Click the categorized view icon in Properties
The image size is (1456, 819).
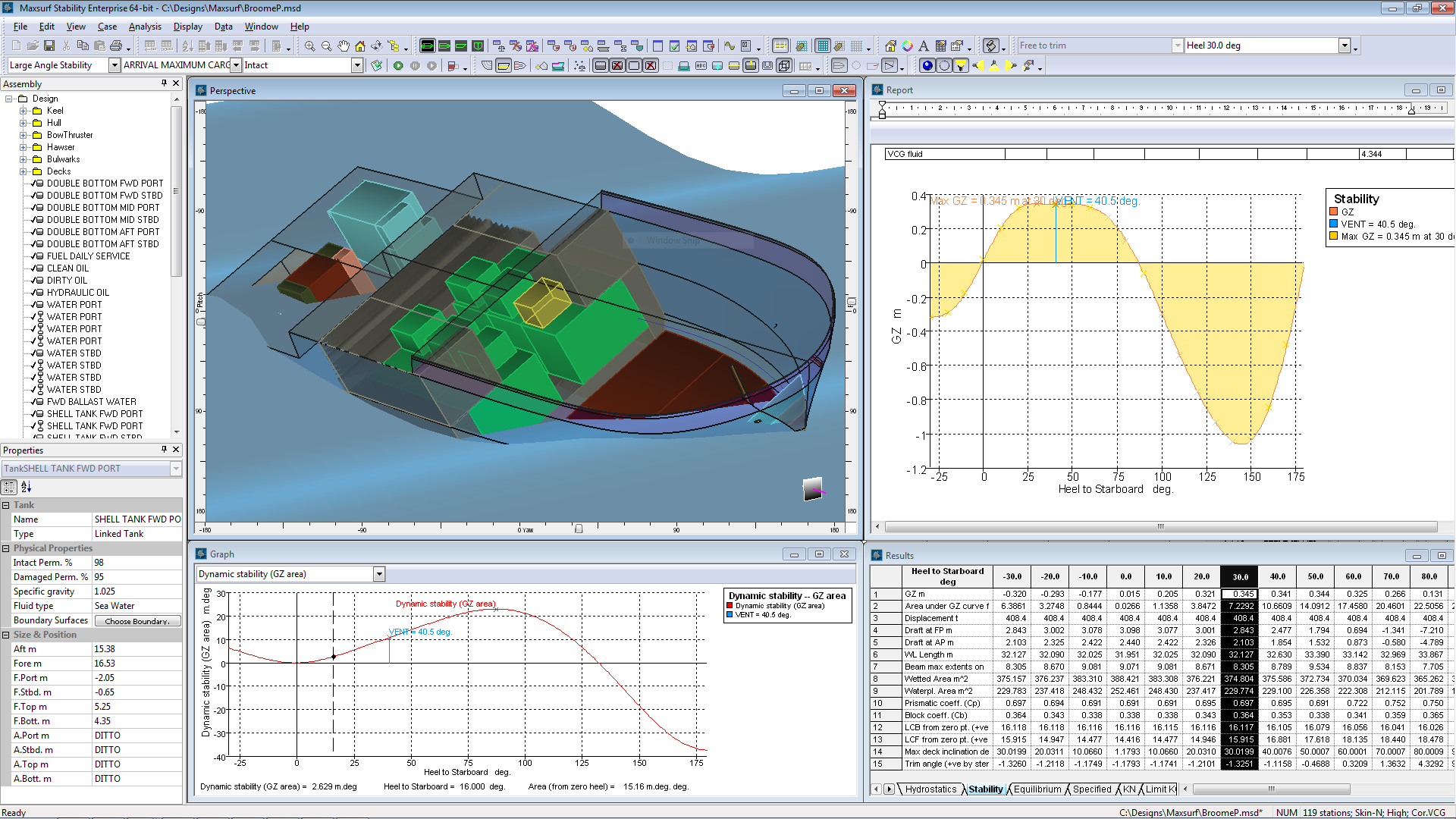(9, 487)
